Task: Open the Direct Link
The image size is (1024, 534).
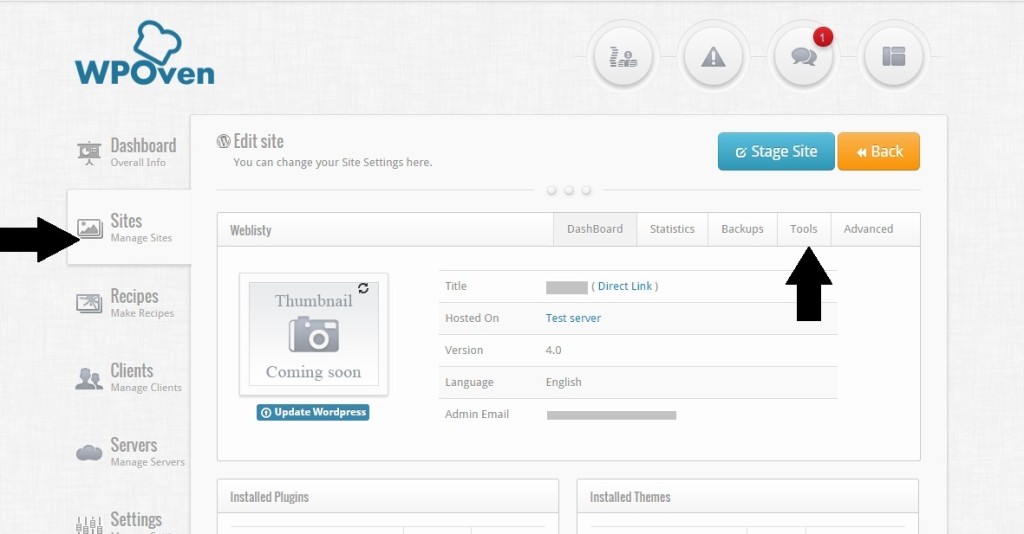Action: coord(625,286)
